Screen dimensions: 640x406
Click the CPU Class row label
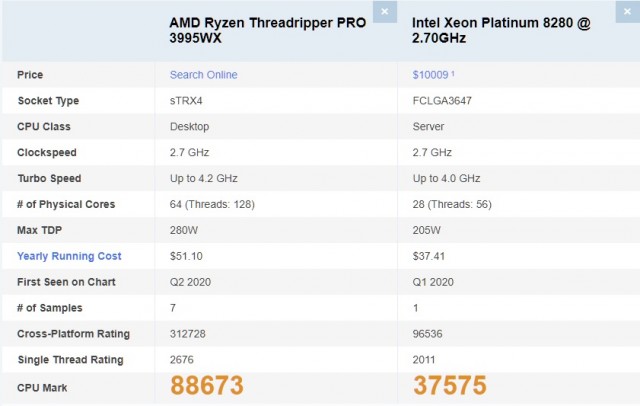coord(44,126)
